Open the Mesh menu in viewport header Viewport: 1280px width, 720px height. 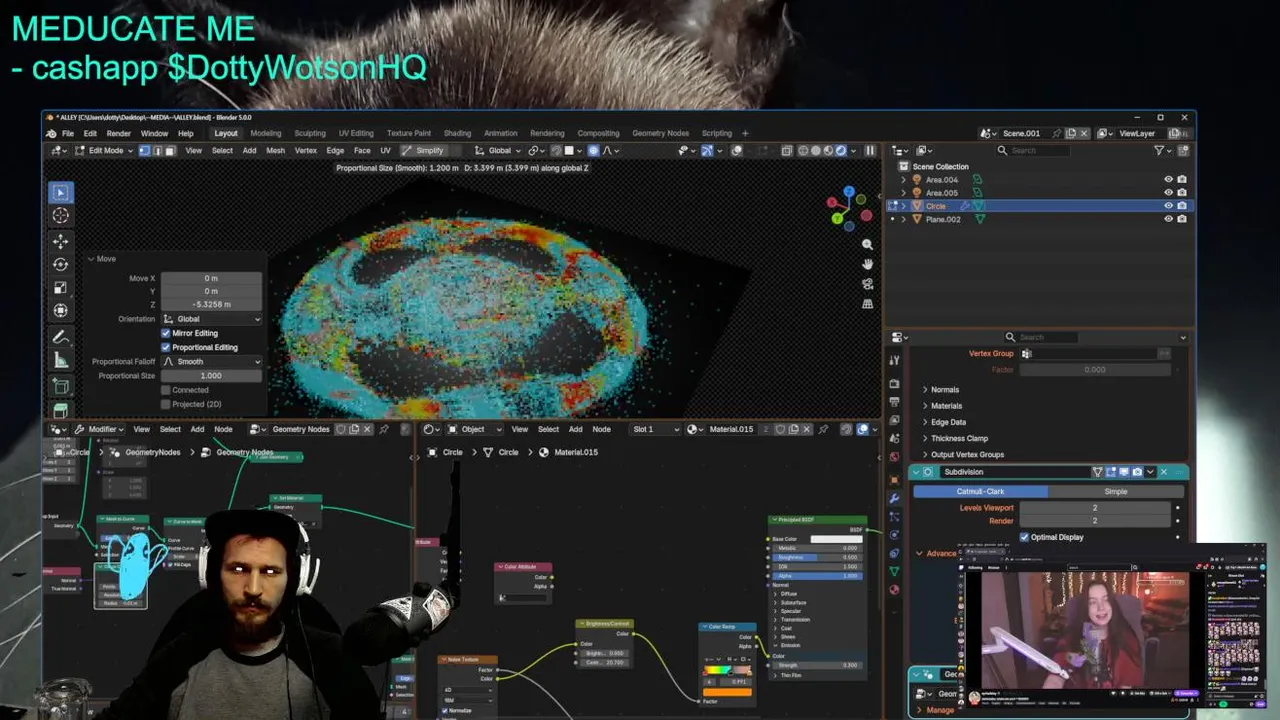275,151
